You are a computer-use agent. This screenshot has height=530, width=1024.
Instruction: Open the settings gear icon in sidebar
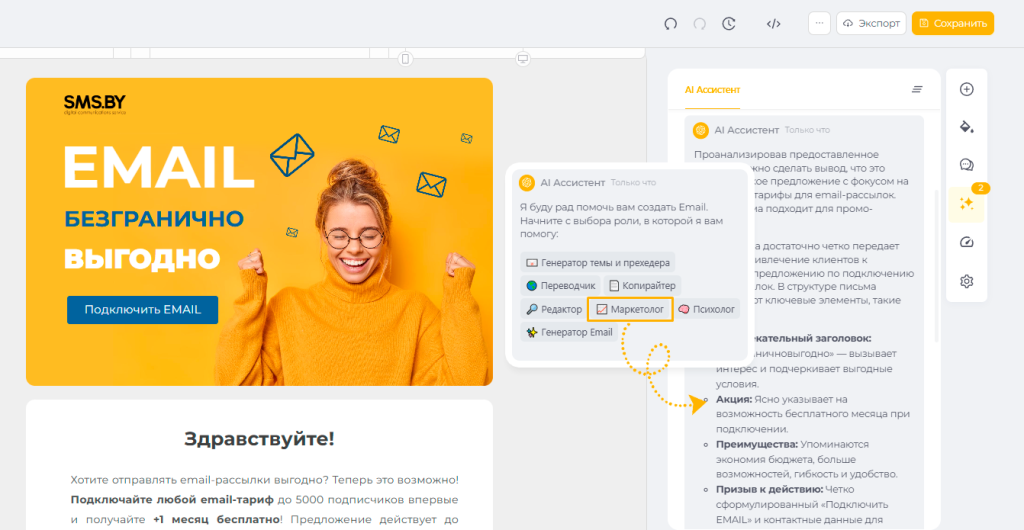tap(966, 281)
